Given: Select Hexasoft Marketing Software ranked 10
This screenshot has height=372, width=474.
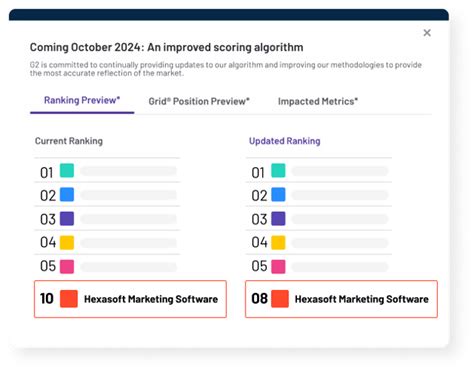Looking at the screenshot, I should click(130, 299).
